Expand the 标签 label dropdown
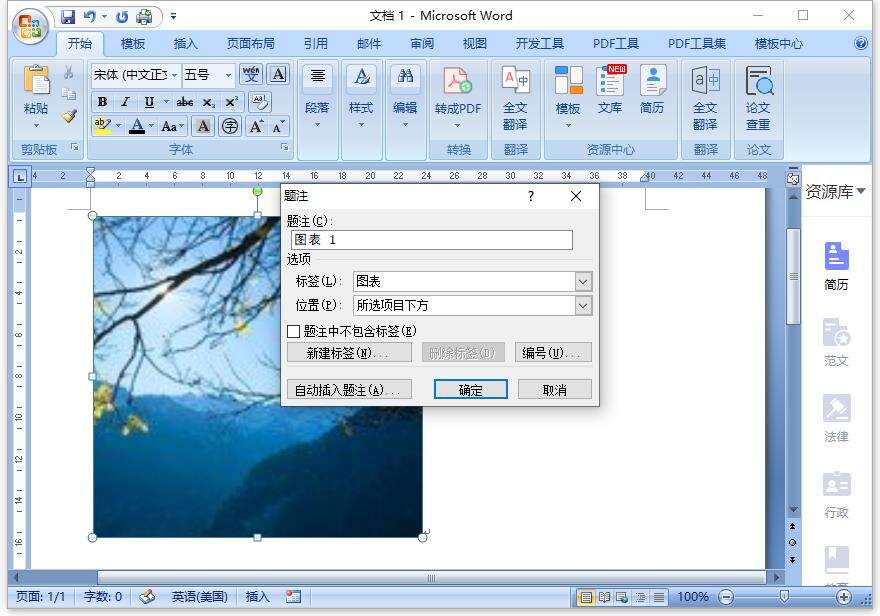 coord(583,282)
